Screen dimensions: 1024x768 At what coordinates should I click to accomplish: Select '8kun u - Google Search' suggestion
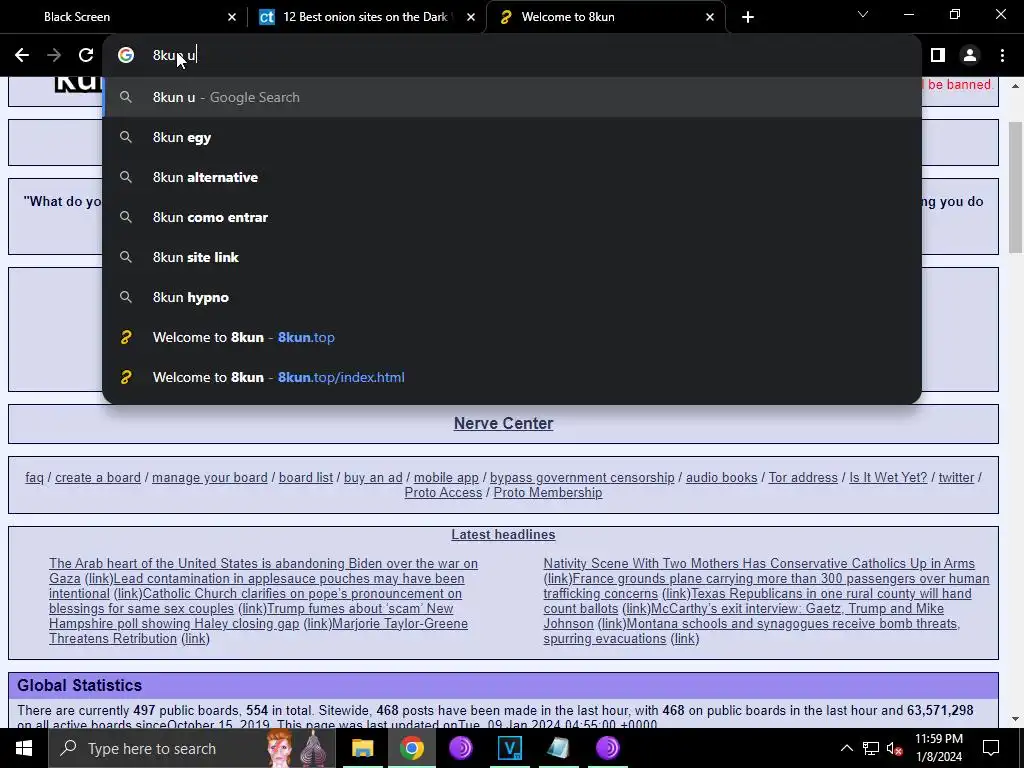coord(512,97)
